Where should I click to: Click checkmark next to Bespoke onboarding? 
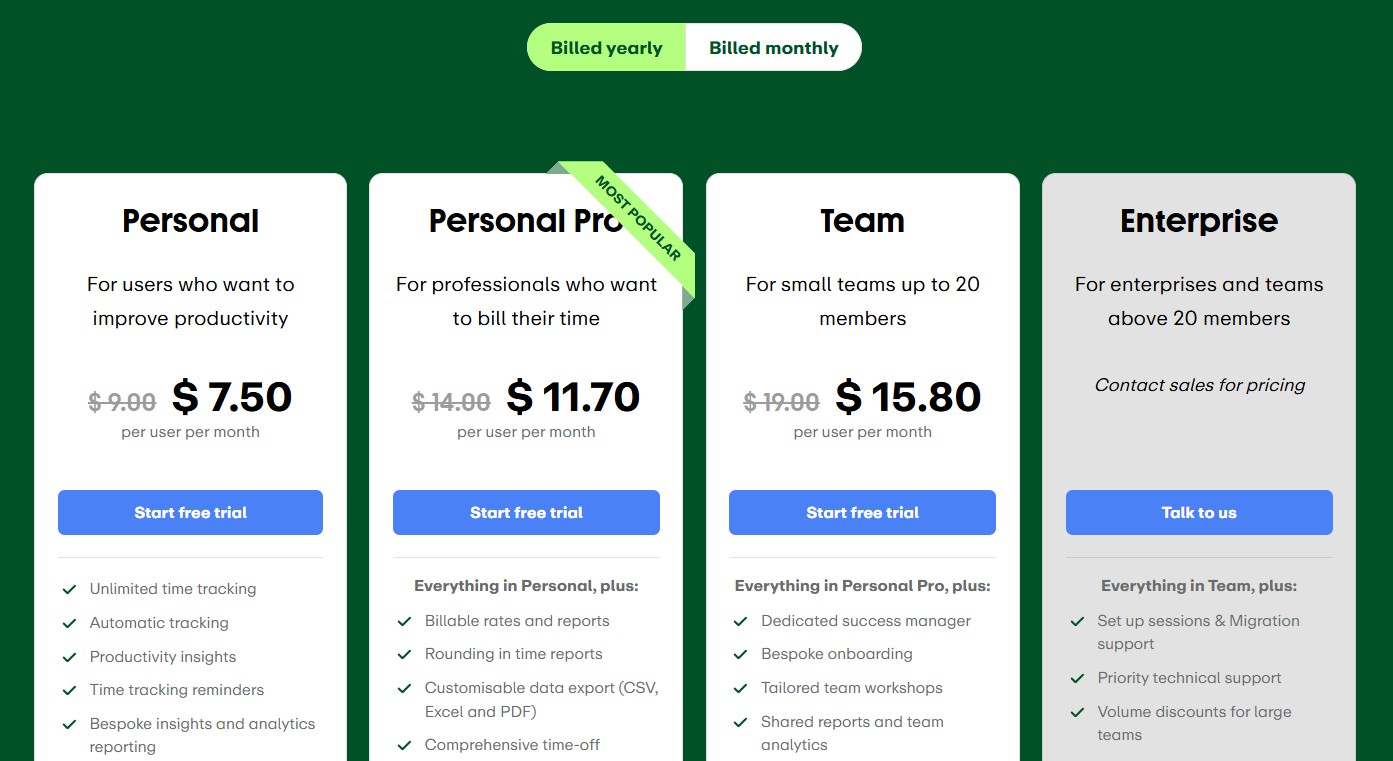[x=741, y=655]
